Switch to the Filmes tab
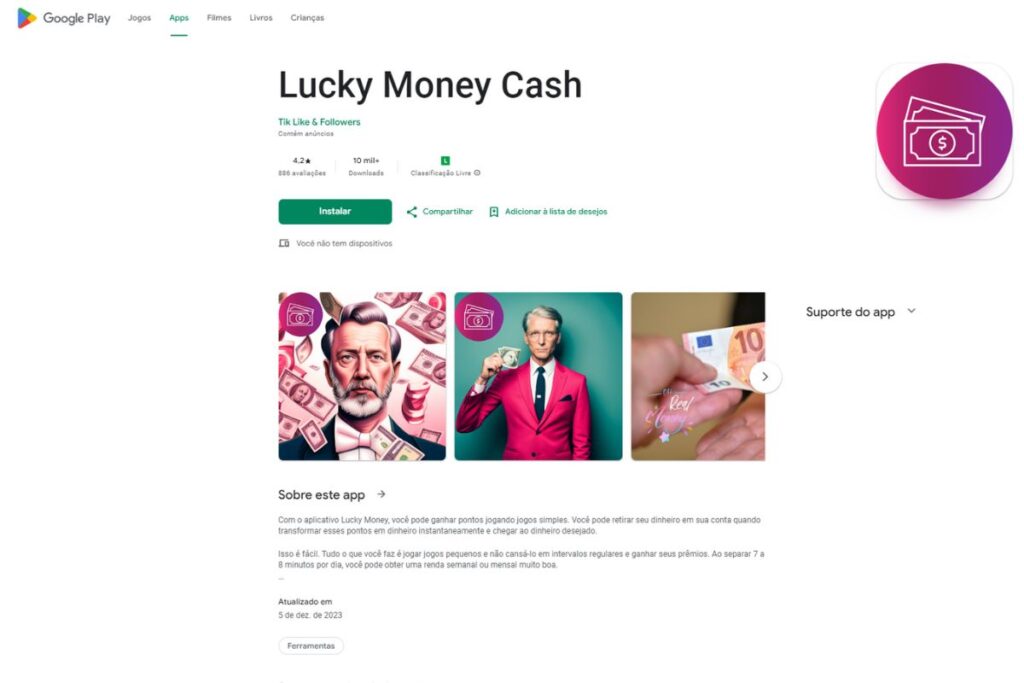Screen dimensions: 1024x683 pos(219,18)
